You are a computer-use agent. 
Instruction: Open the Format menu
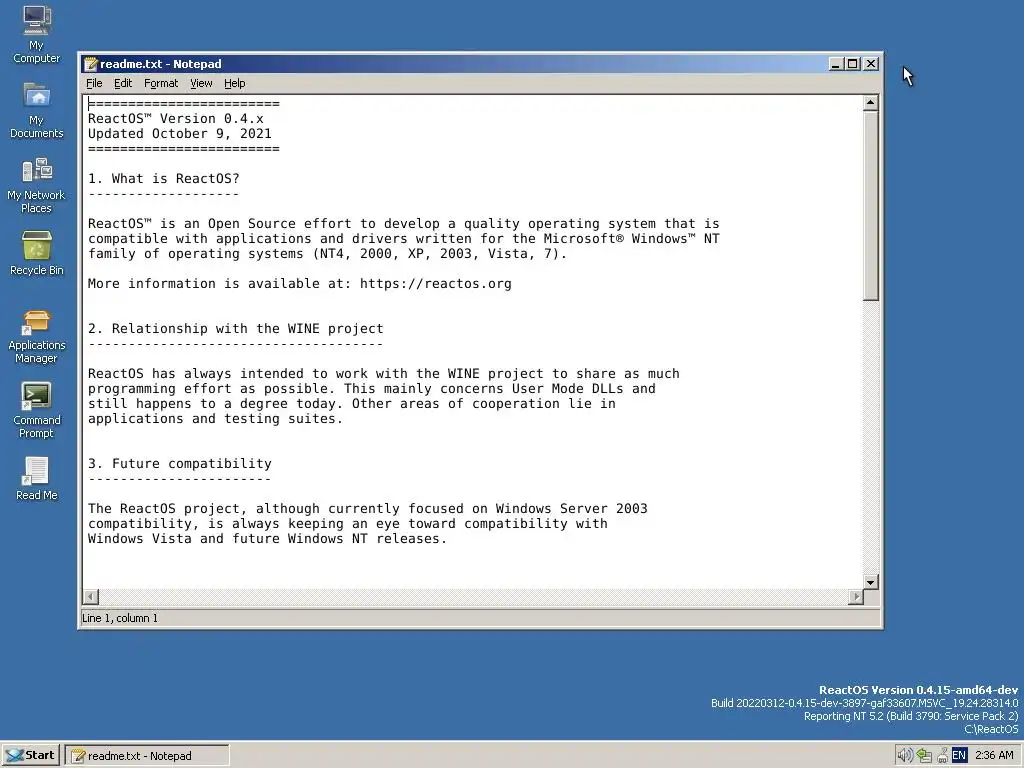pyautogui.click(x=161, y=83)
